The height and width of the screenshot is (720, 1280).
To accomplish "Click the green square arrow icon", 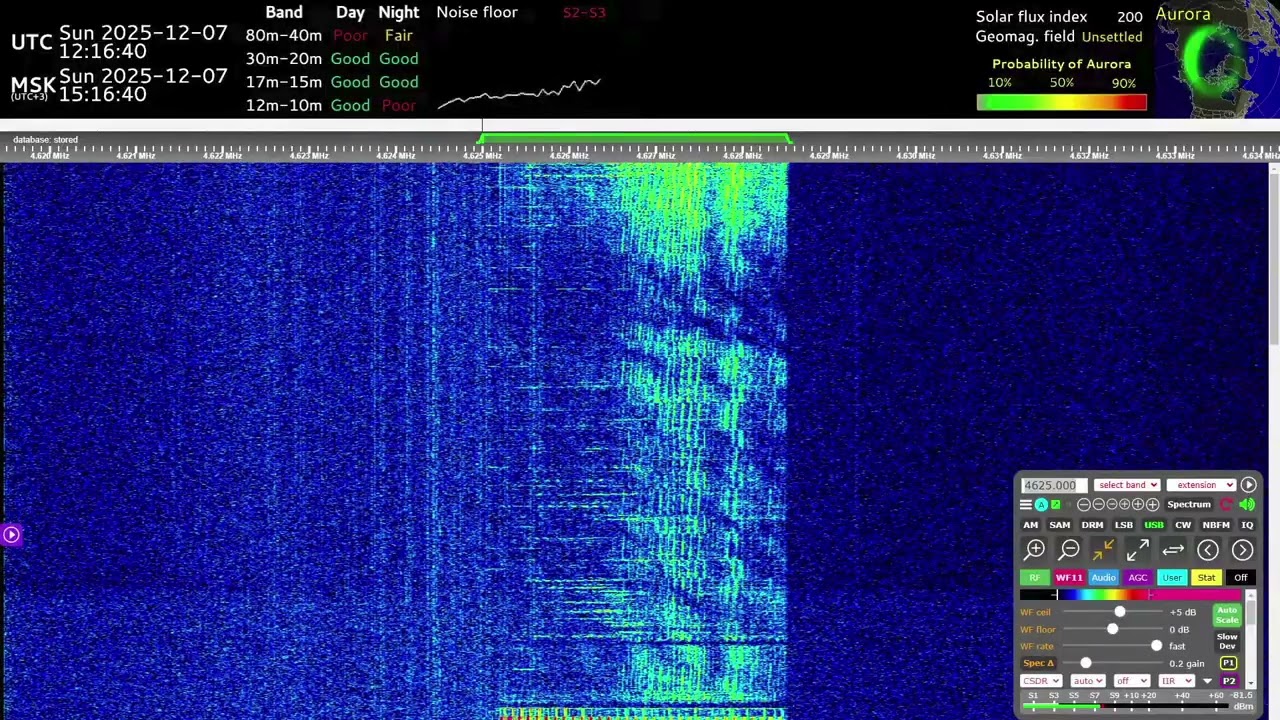I will [x=1056, y=505].
